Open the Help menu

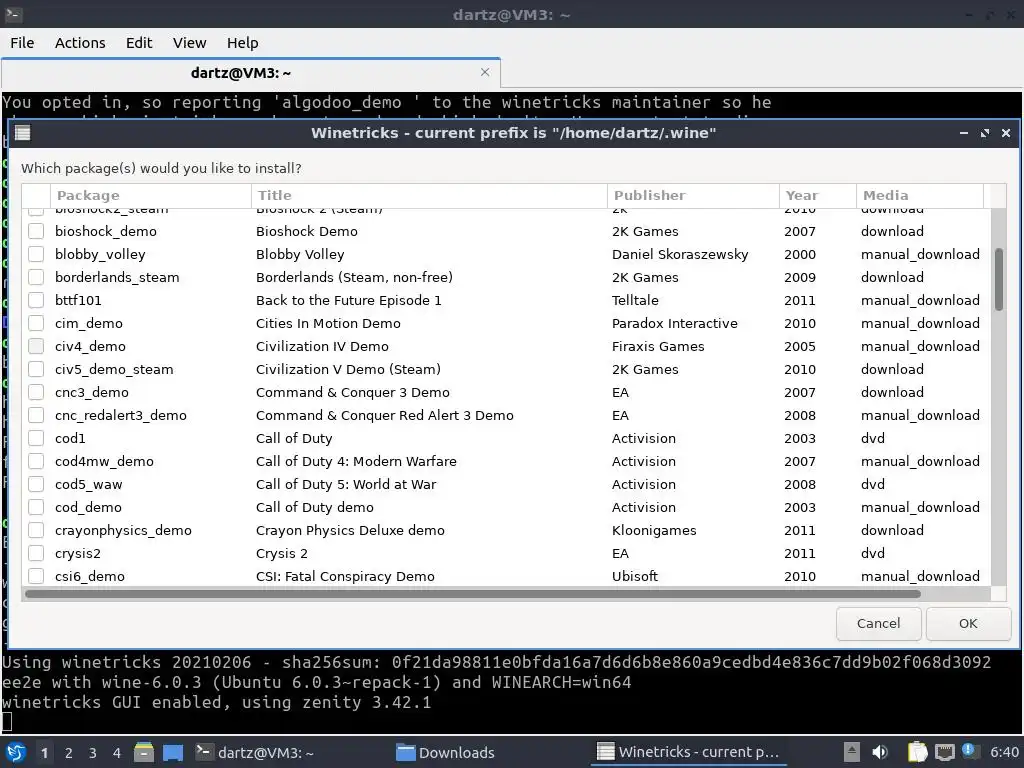(242, 43)
